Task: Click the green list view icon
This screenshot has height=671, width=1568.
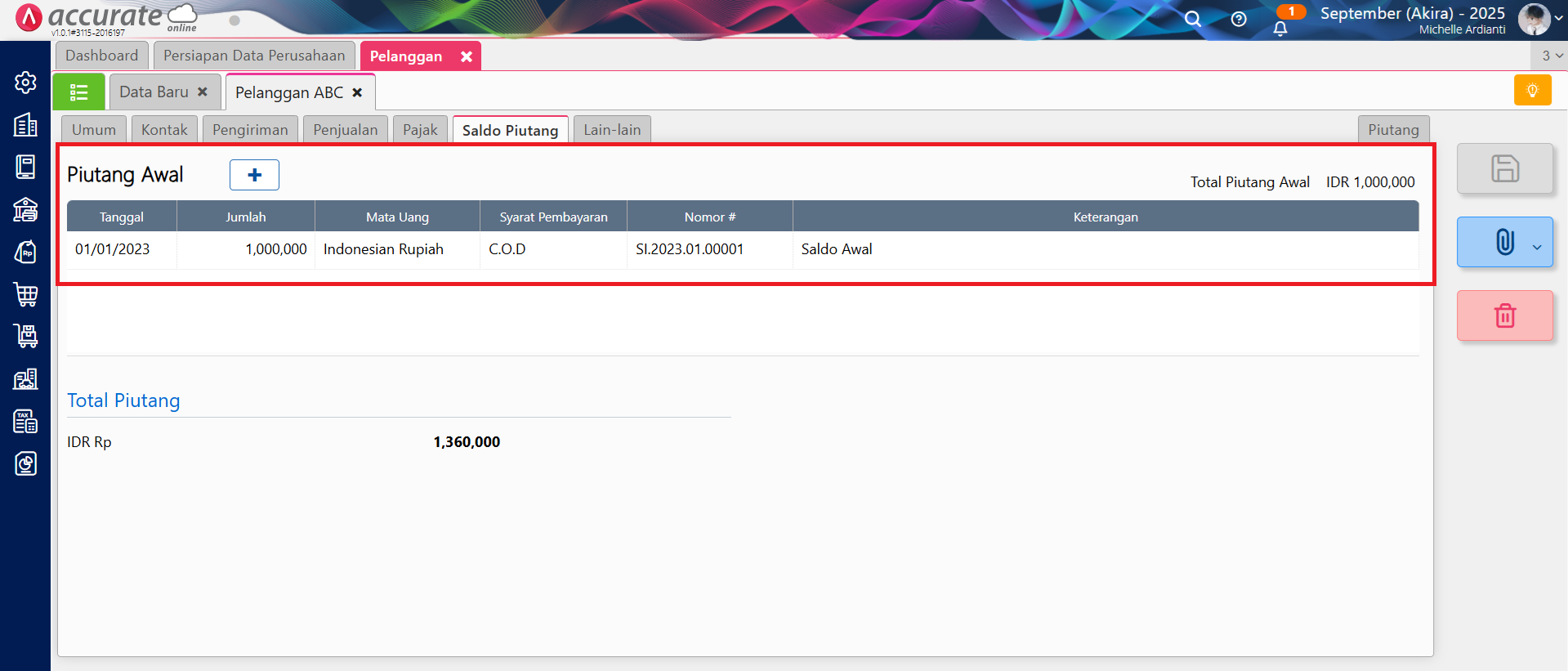Action: tap(78, 92)
